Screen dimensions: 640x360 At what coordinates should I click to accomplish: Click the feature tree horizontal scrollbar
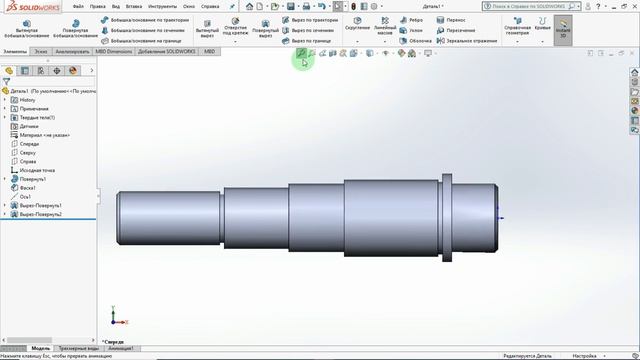[29, 340]
